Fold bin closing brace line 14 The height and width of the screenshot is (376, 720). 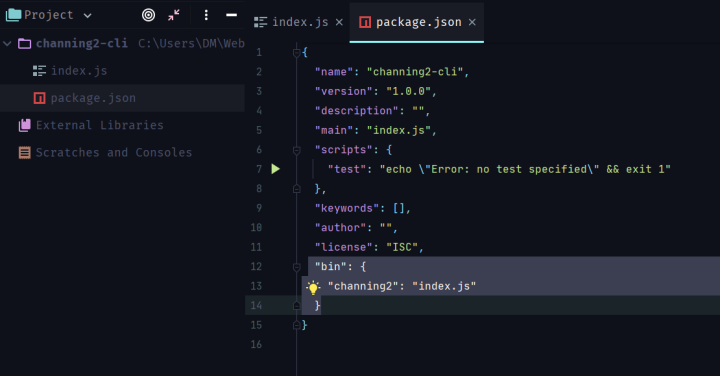click(x=297, y=306)
